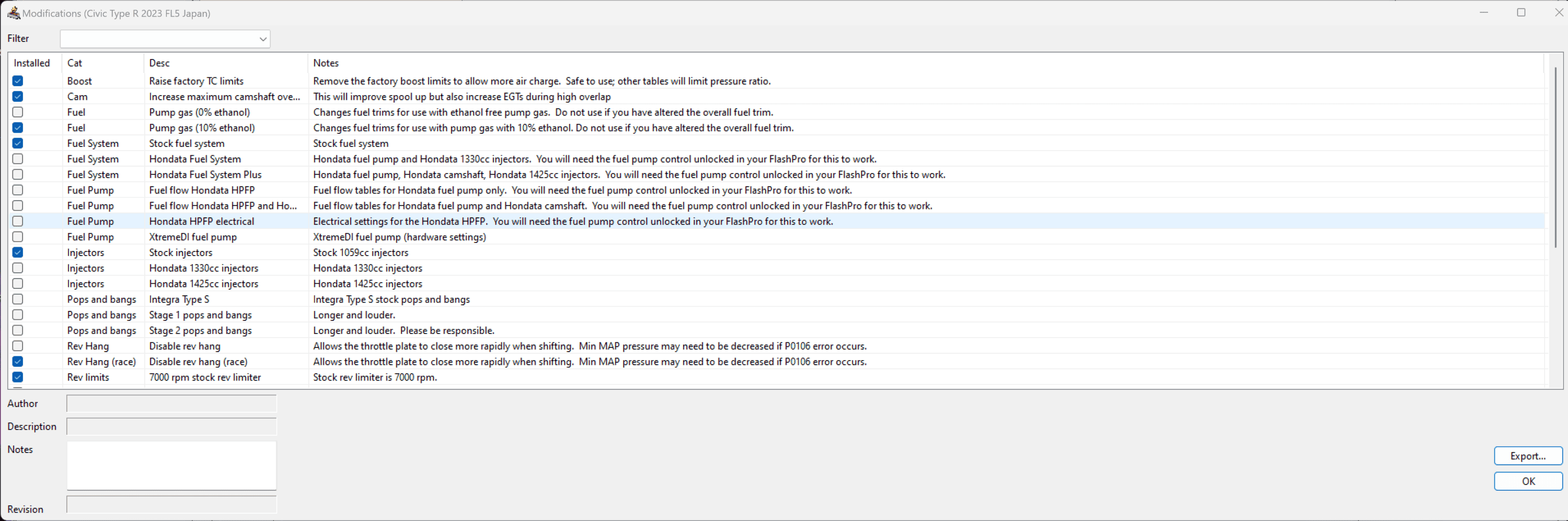Click the Export button
The height and width of the screenshot is (521, 1568).
pos(1527,455)
